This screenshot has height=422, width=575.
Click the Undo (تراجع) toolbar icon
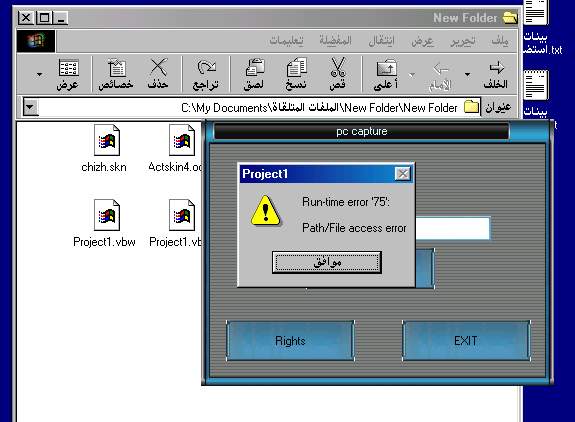pos(206,68)
